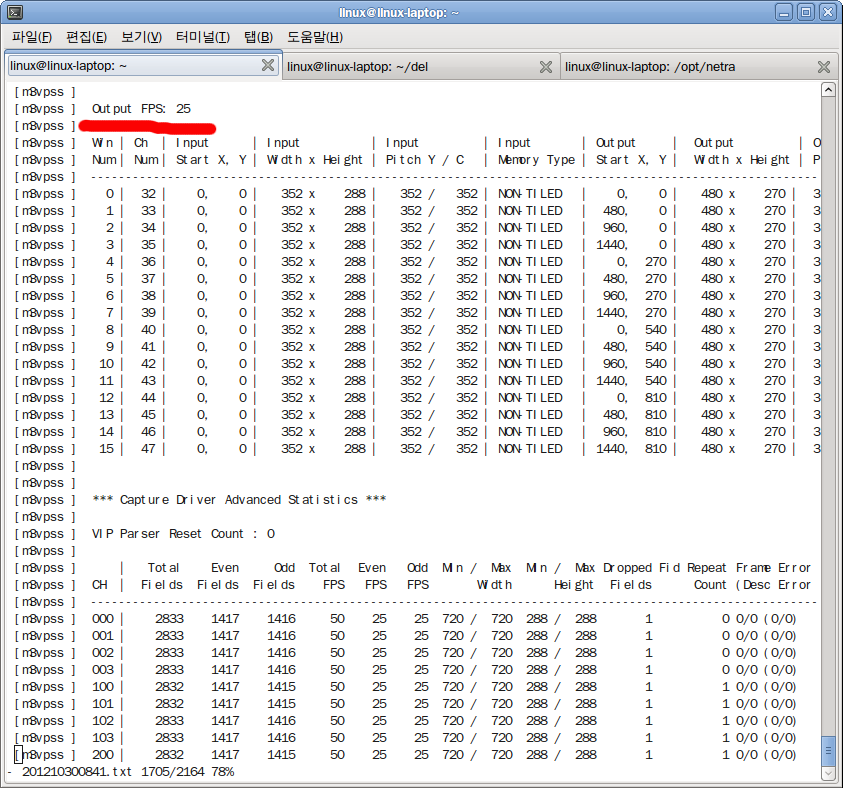Click Ch Num value 44 in row 12
The image size is (843, 788).
[x=148, y=398]
